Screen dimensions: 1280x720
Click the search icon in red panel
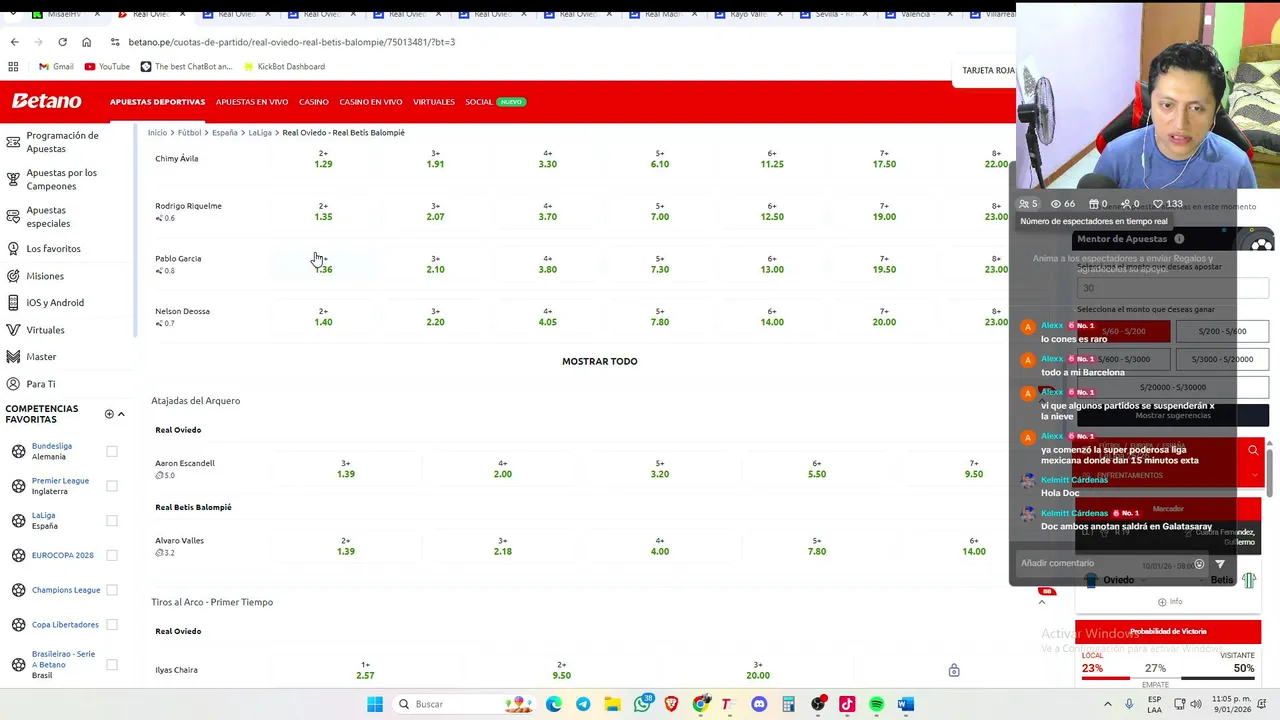[x=1253, y=451]
